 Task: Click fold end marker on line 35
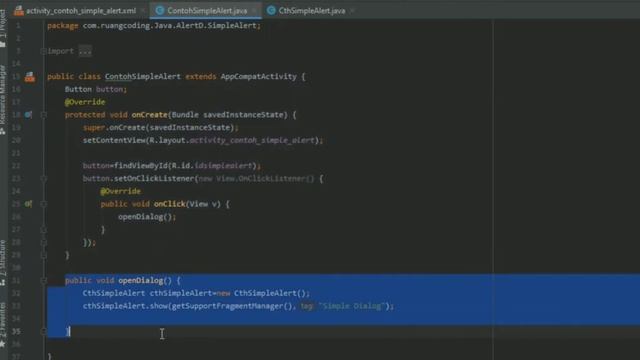point(43,331)
